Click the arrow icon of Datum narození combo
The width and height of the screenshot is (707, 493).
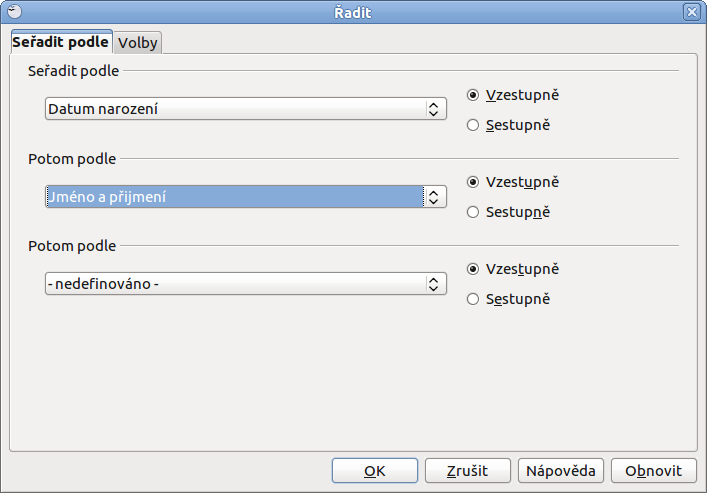[434, 109]
